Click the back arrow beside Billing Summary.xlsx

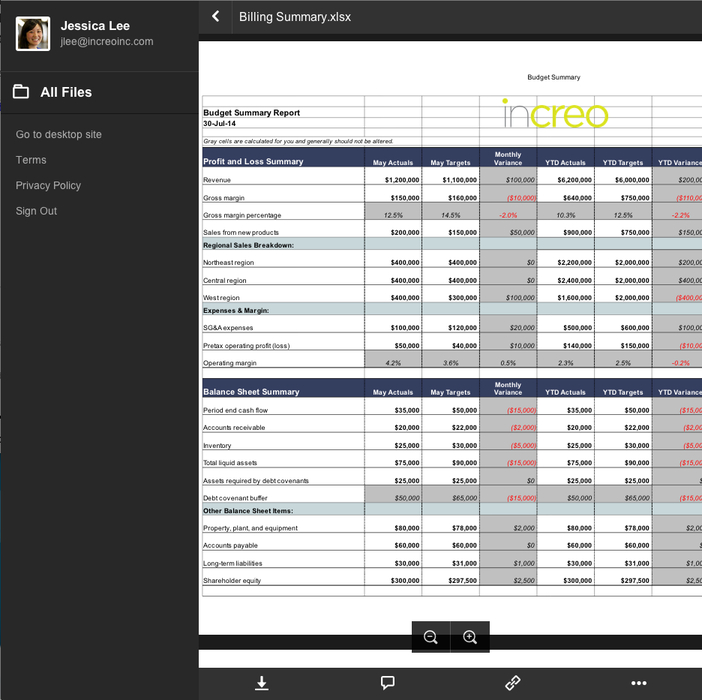[x=216, y=17]
